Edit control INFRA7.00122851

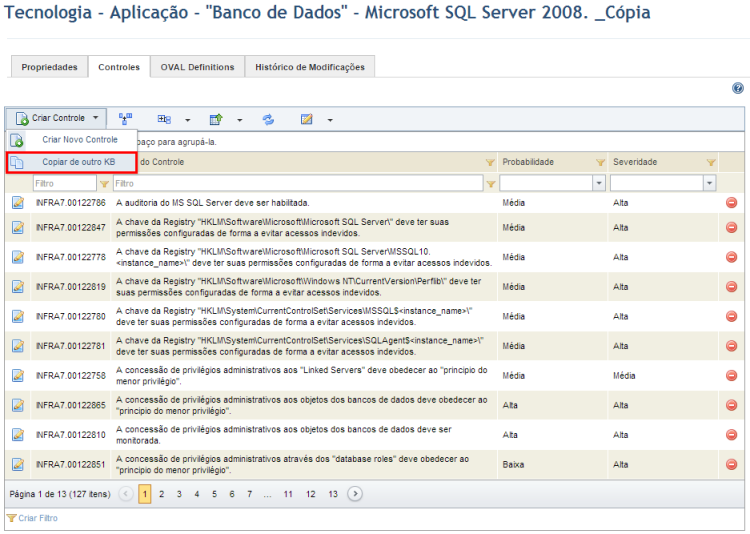pos(18,464)
